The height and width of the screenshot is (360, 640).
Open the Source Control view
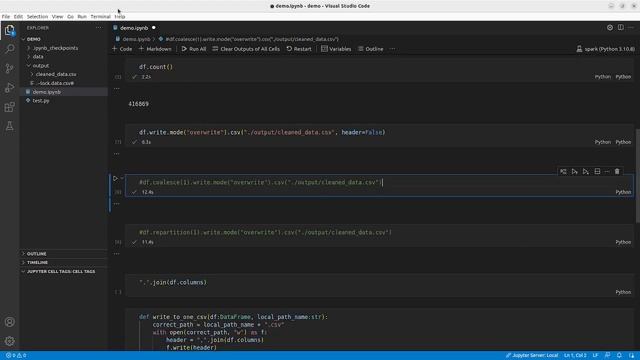point(9,68)
